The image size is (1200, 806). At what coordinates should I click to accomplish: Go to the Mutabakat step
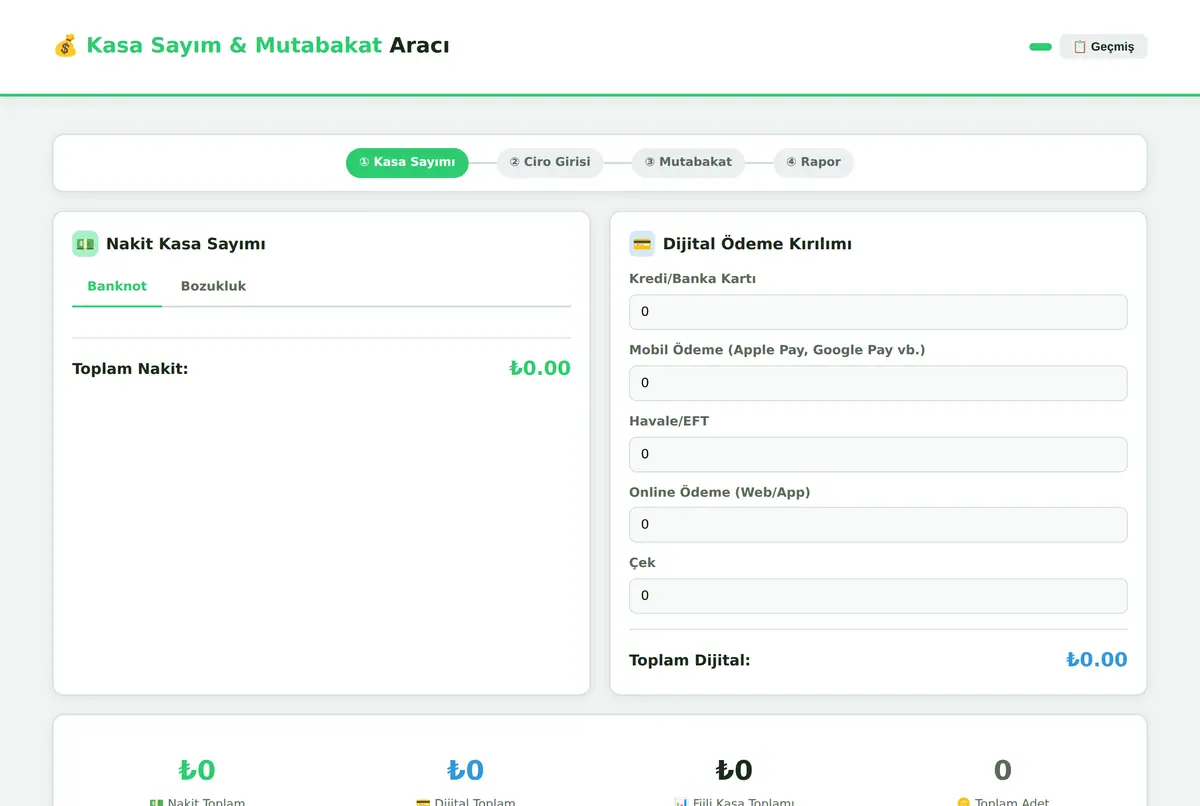pyautogui.click(x=688, y=162)
